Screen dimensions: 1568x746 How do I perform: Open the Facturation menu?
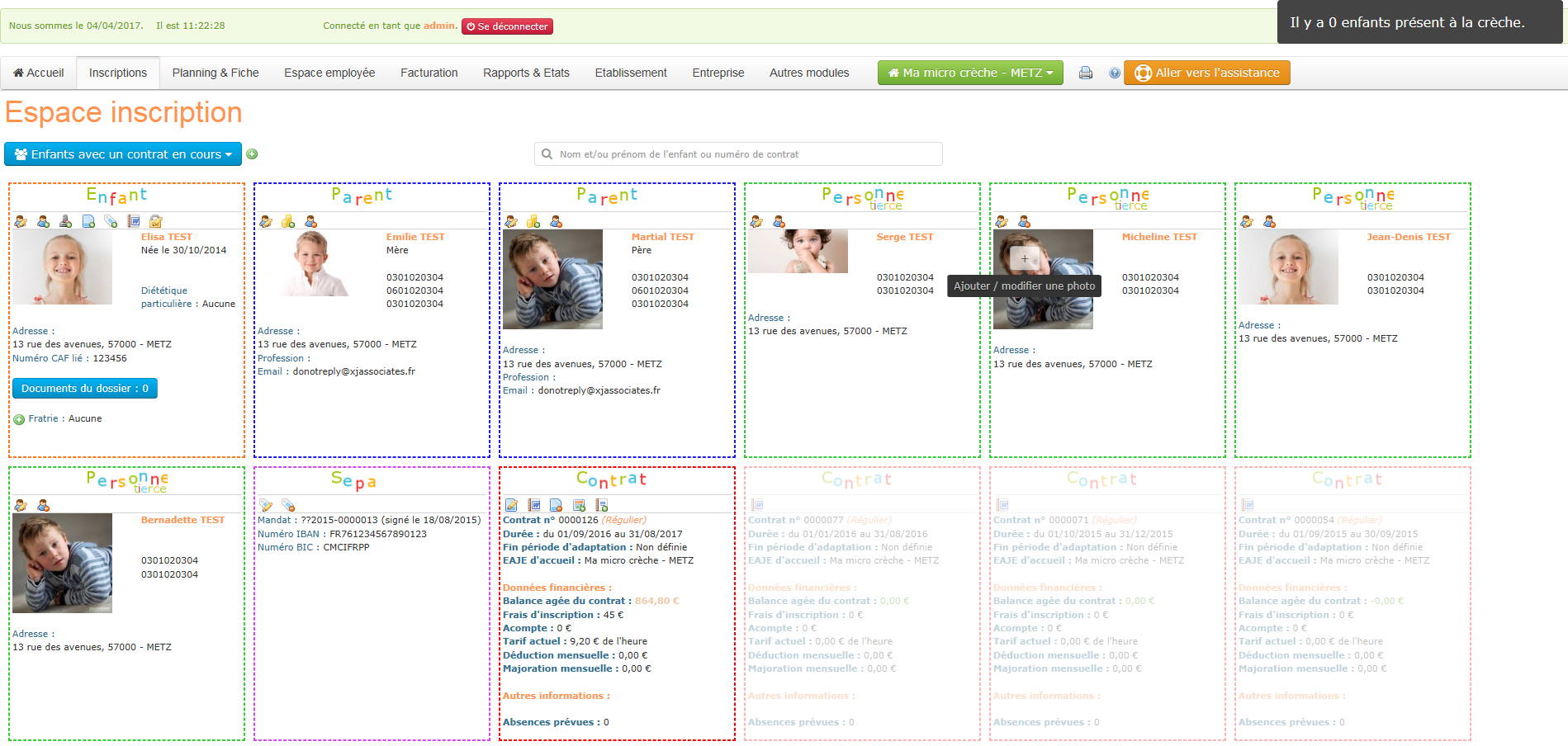tap(429, 73)
